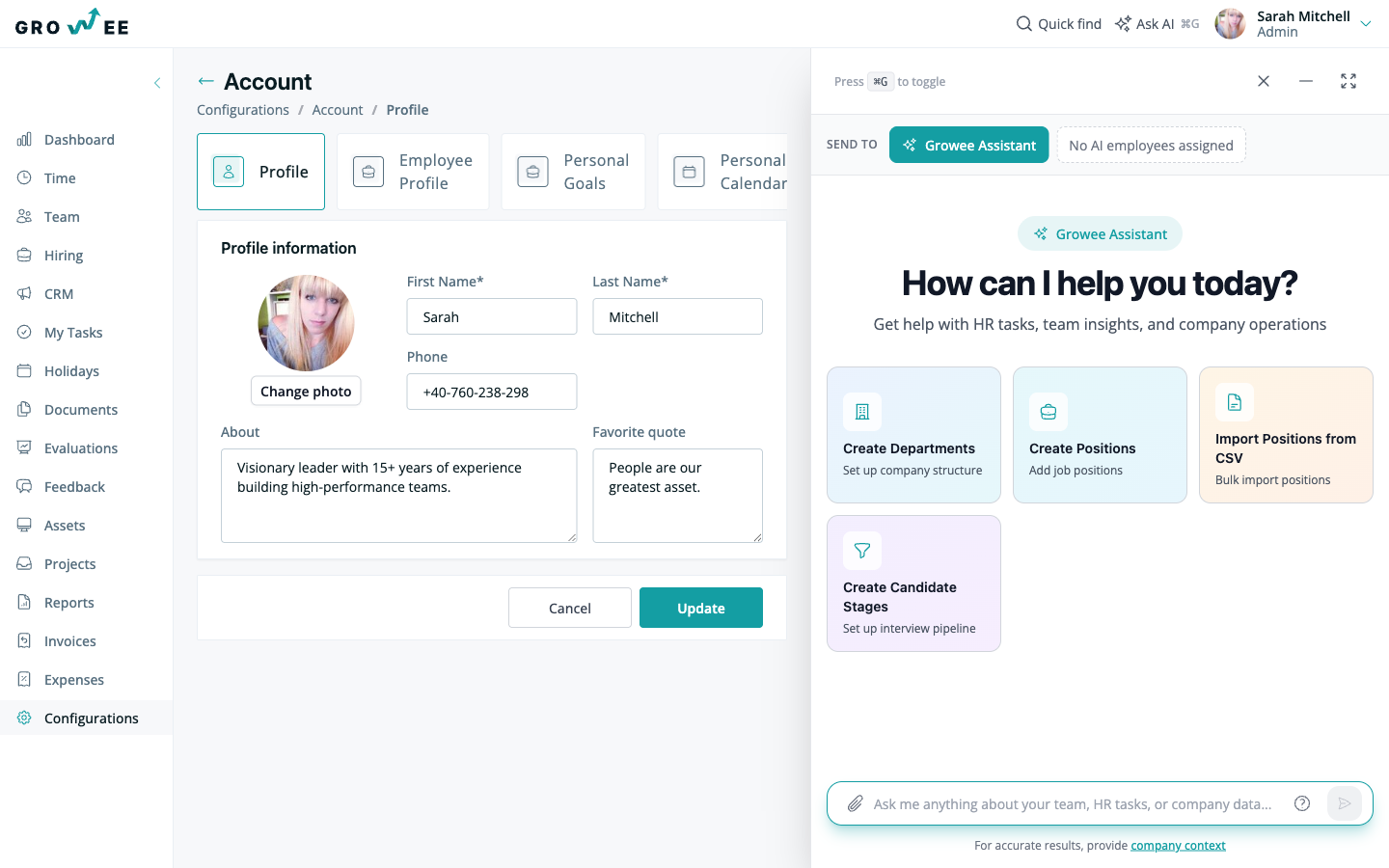
Task: Open Hiring in the sidebar
Action: [64, 256]
